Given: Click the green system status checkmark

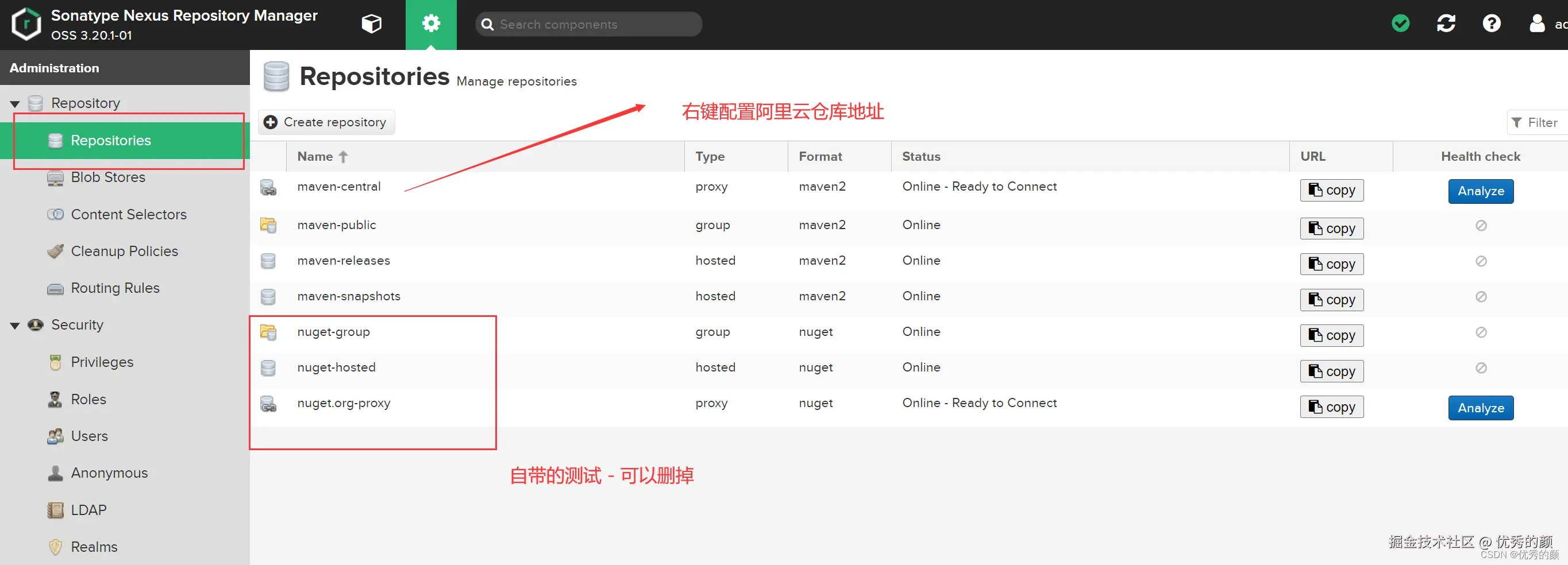Looking at the screenshot, I should (x=1401, y=24).
